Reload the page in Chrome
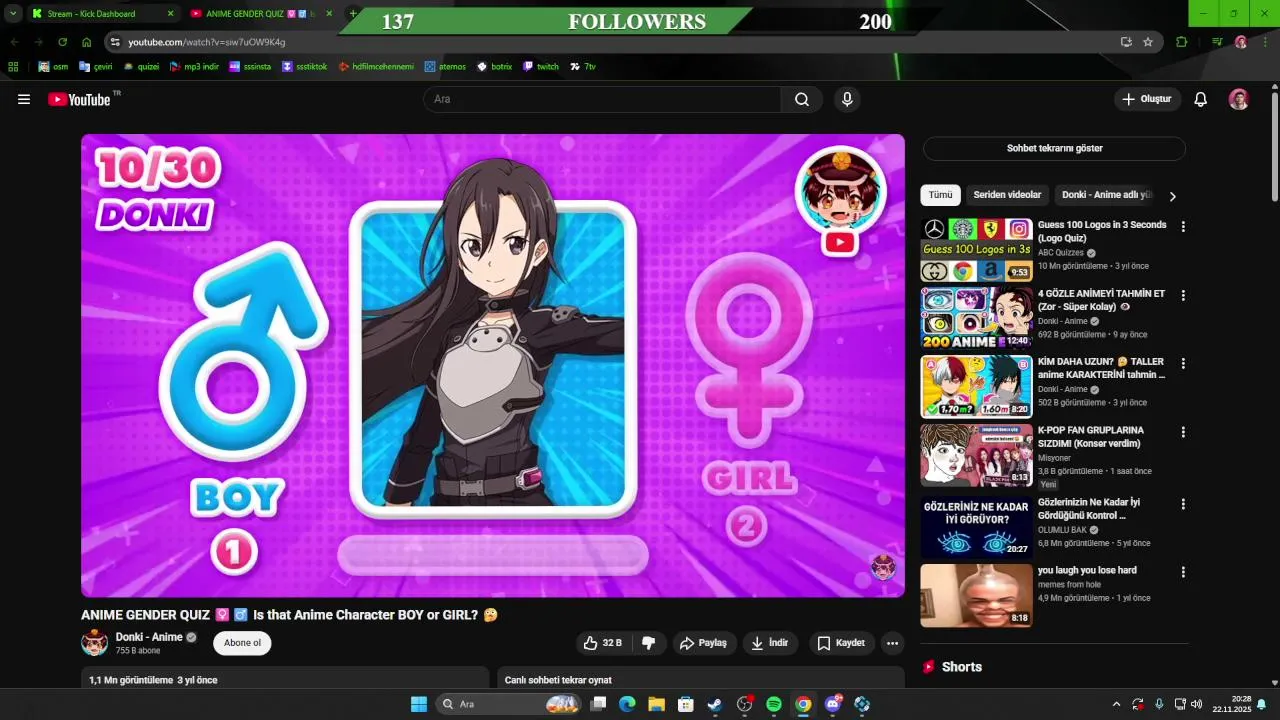The height and width of the screenshot is (720, 1280). (62, 42)
